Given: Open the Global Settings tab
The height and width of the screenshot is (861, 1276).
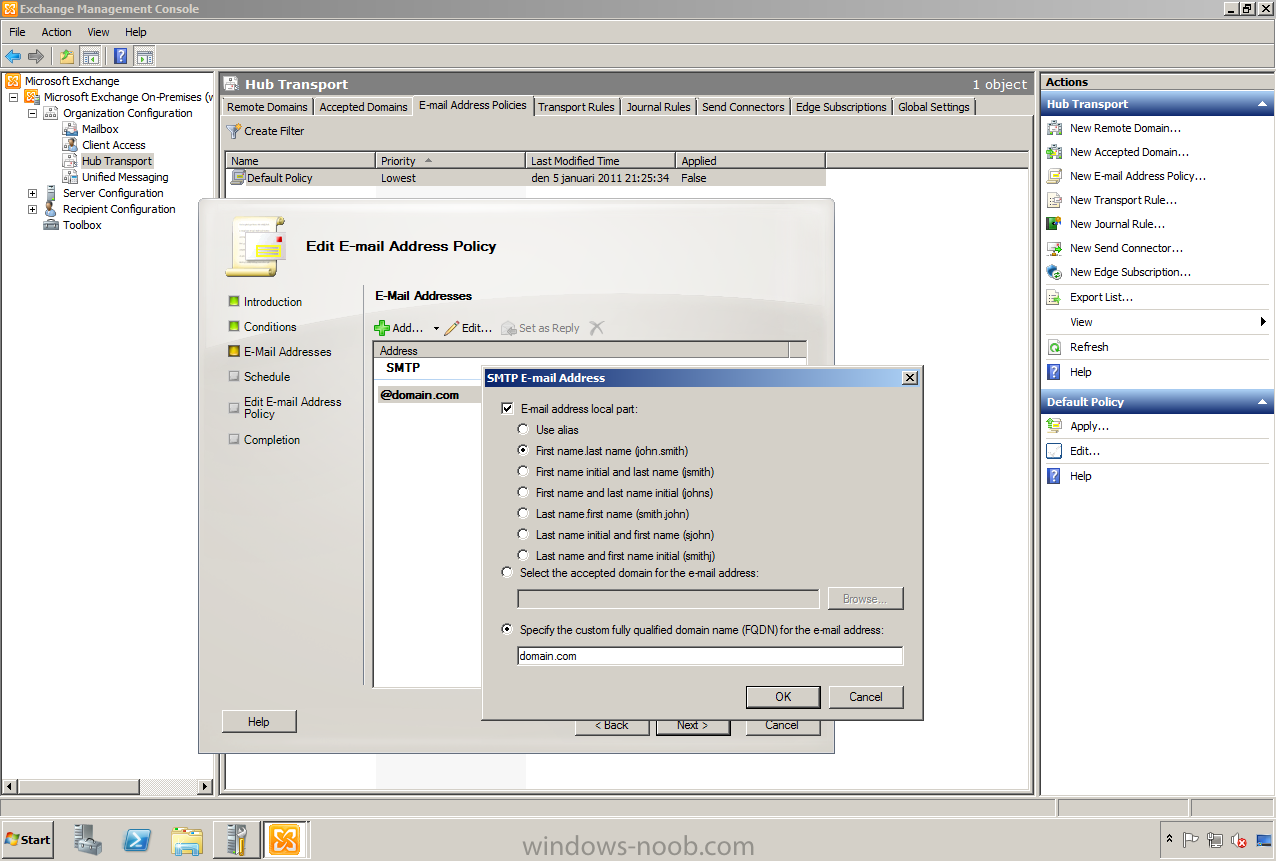Looking at the screenshot, I should 934,107.
